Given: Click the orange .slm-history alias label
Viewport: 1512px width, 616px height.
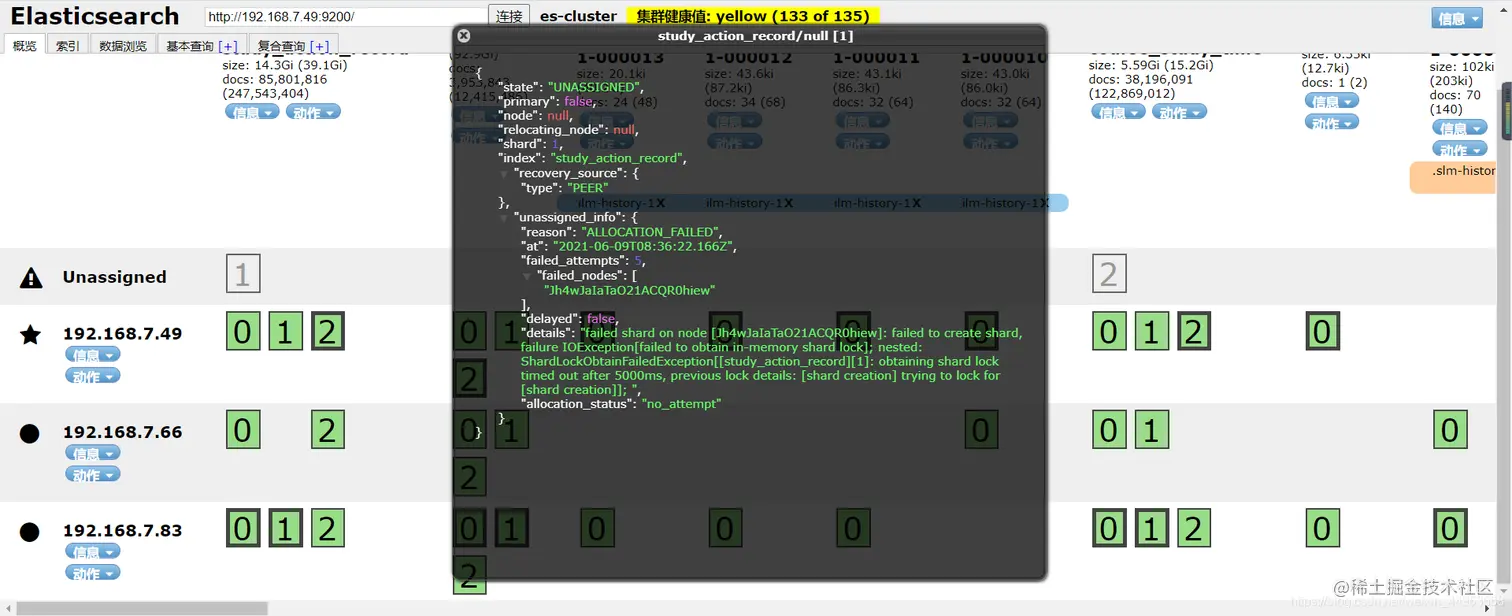Looking at the screenshot, I should [x=1453, y=177].
